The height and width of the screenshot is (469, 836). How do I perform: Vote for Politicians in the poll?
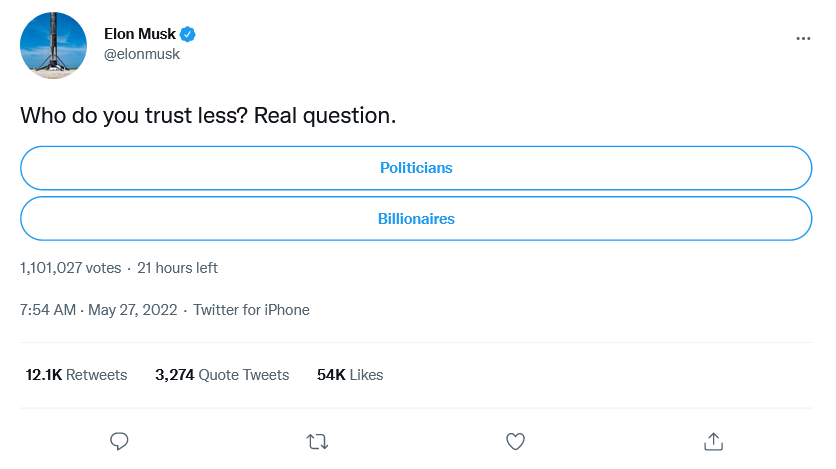[x=416, y=168]
